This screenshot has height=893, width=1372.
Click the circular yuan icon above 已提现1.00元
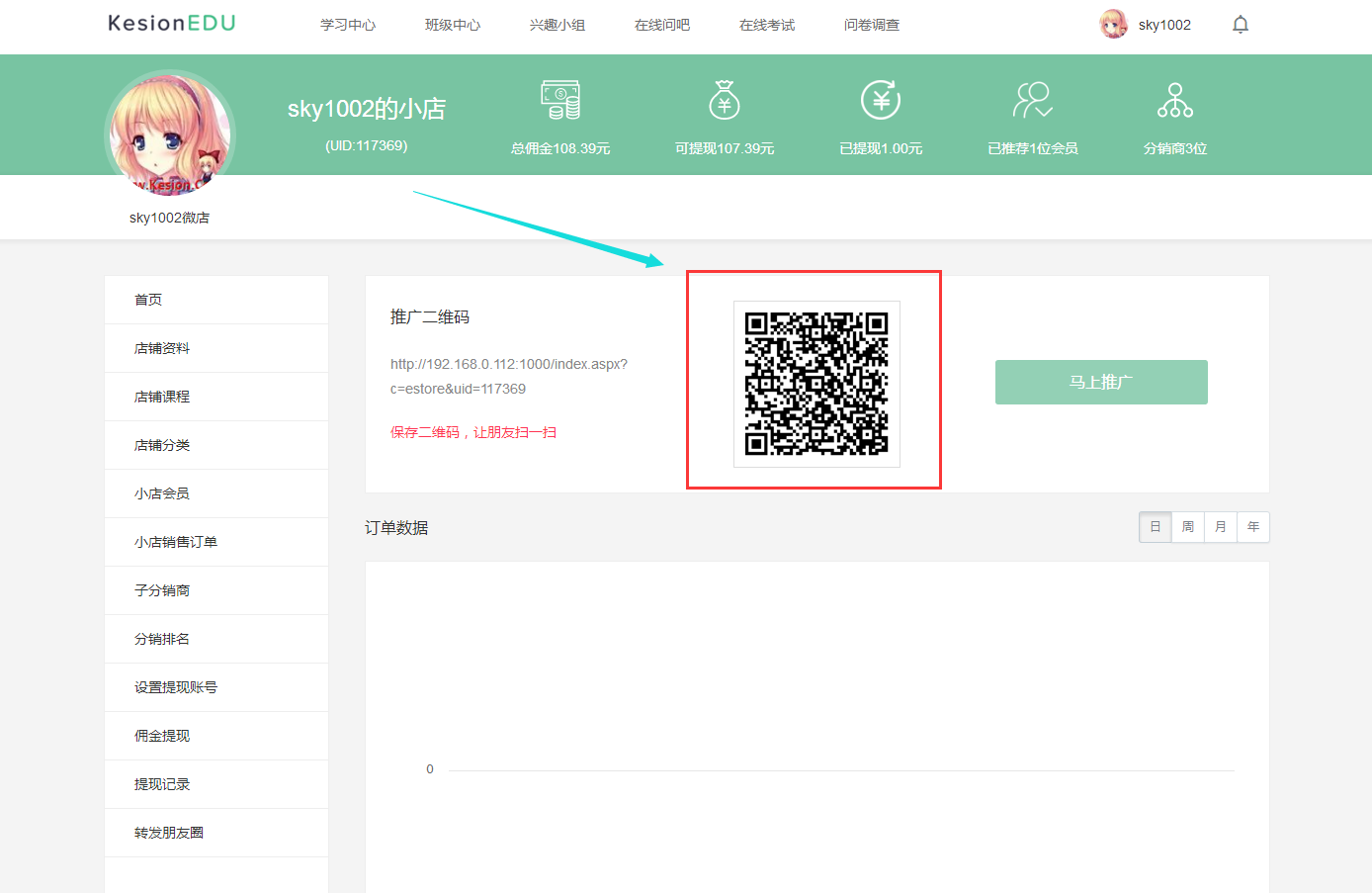pyautogui.click(x=880, y=100)
